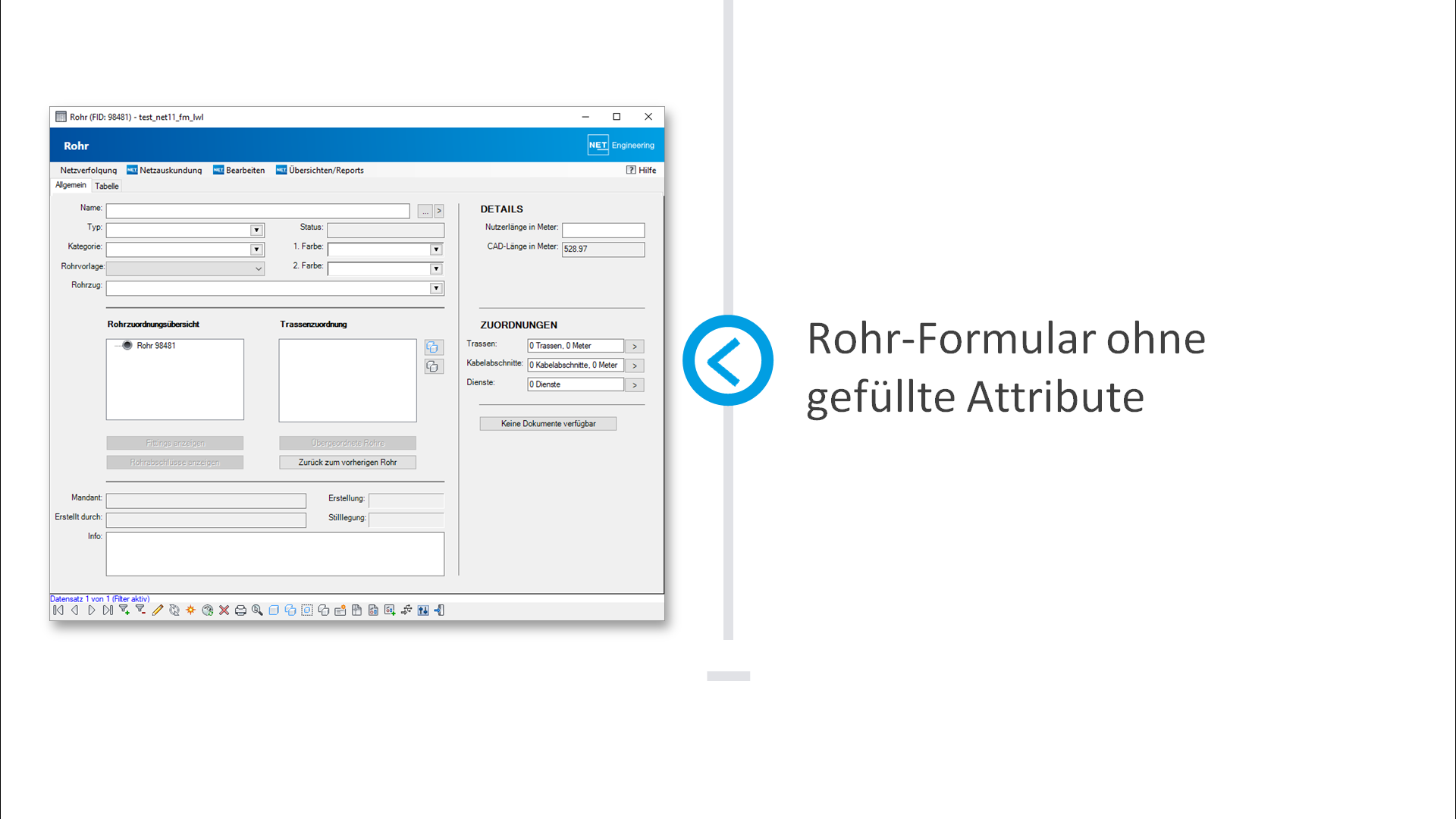Click the large blue back arrow circle
The image size is (1456, 819).
(x=727, y=360)
